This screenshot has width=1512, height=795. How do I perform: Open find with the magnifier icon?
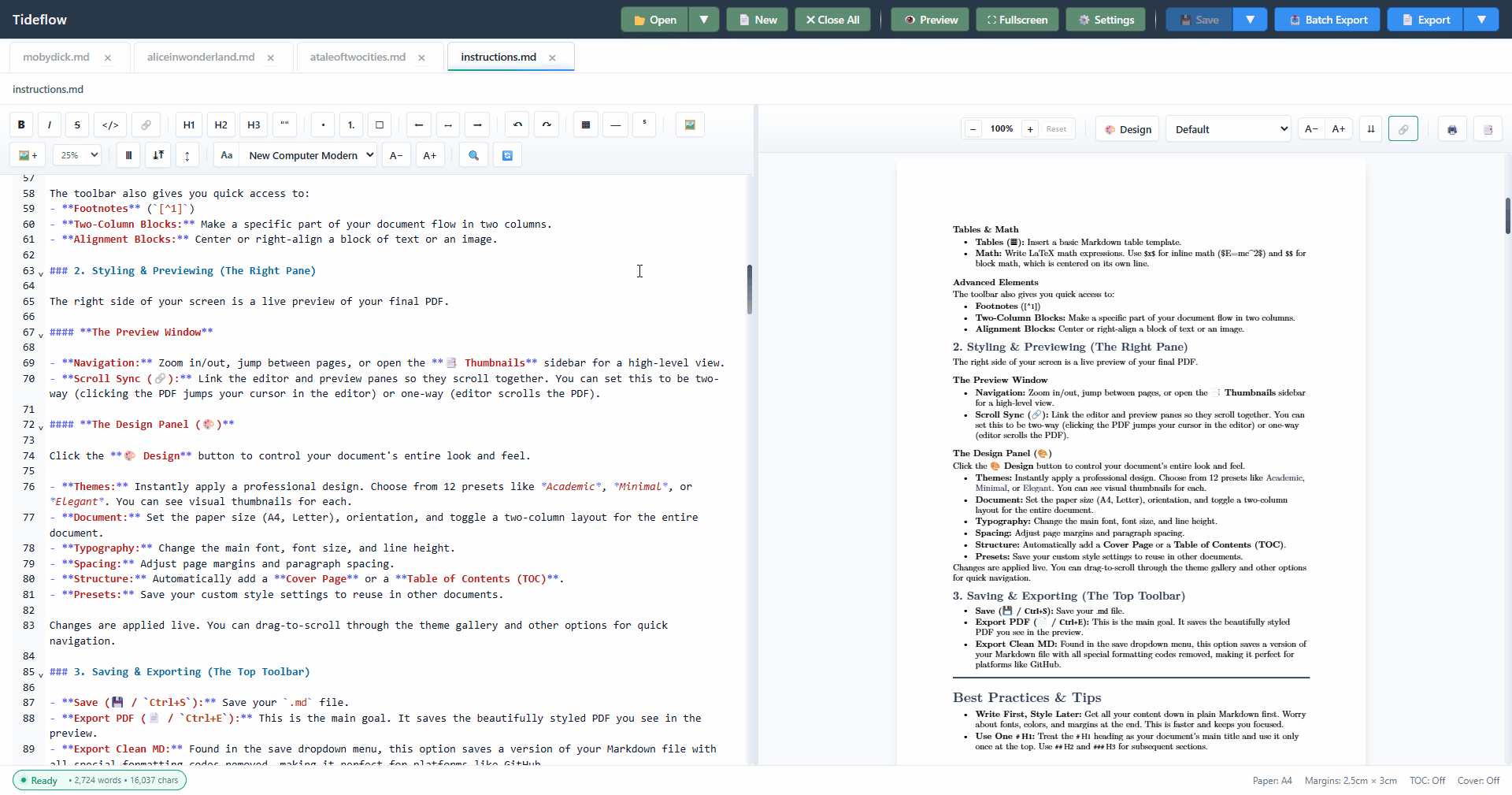coord(474,155)
